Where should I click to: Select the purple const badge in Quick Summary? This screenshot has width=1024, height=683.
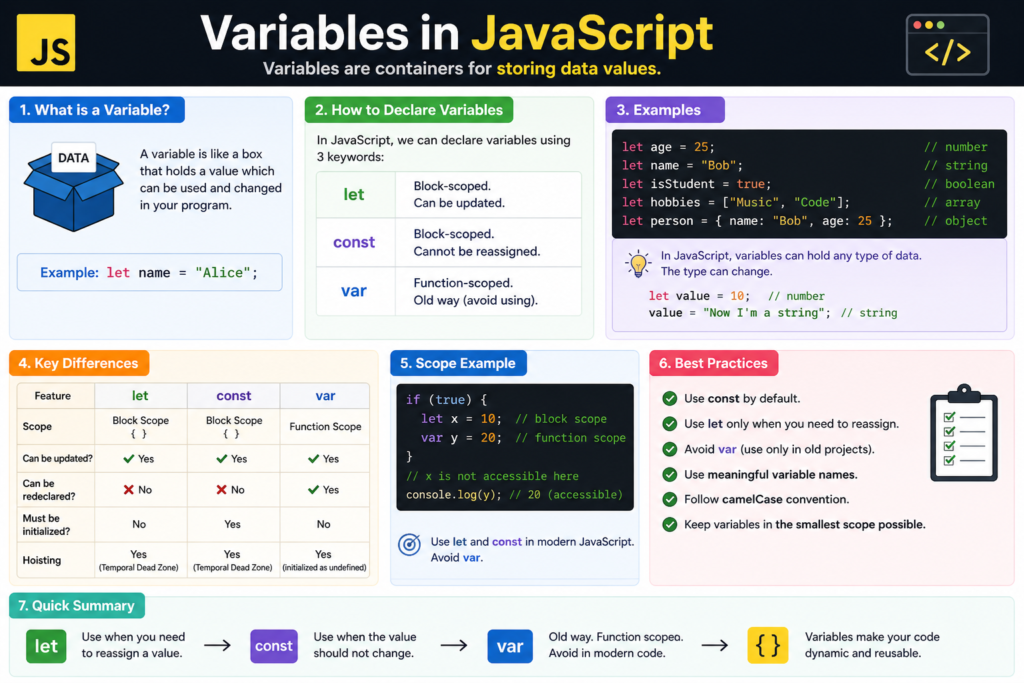pyautogui.click(x=274, y=646)
